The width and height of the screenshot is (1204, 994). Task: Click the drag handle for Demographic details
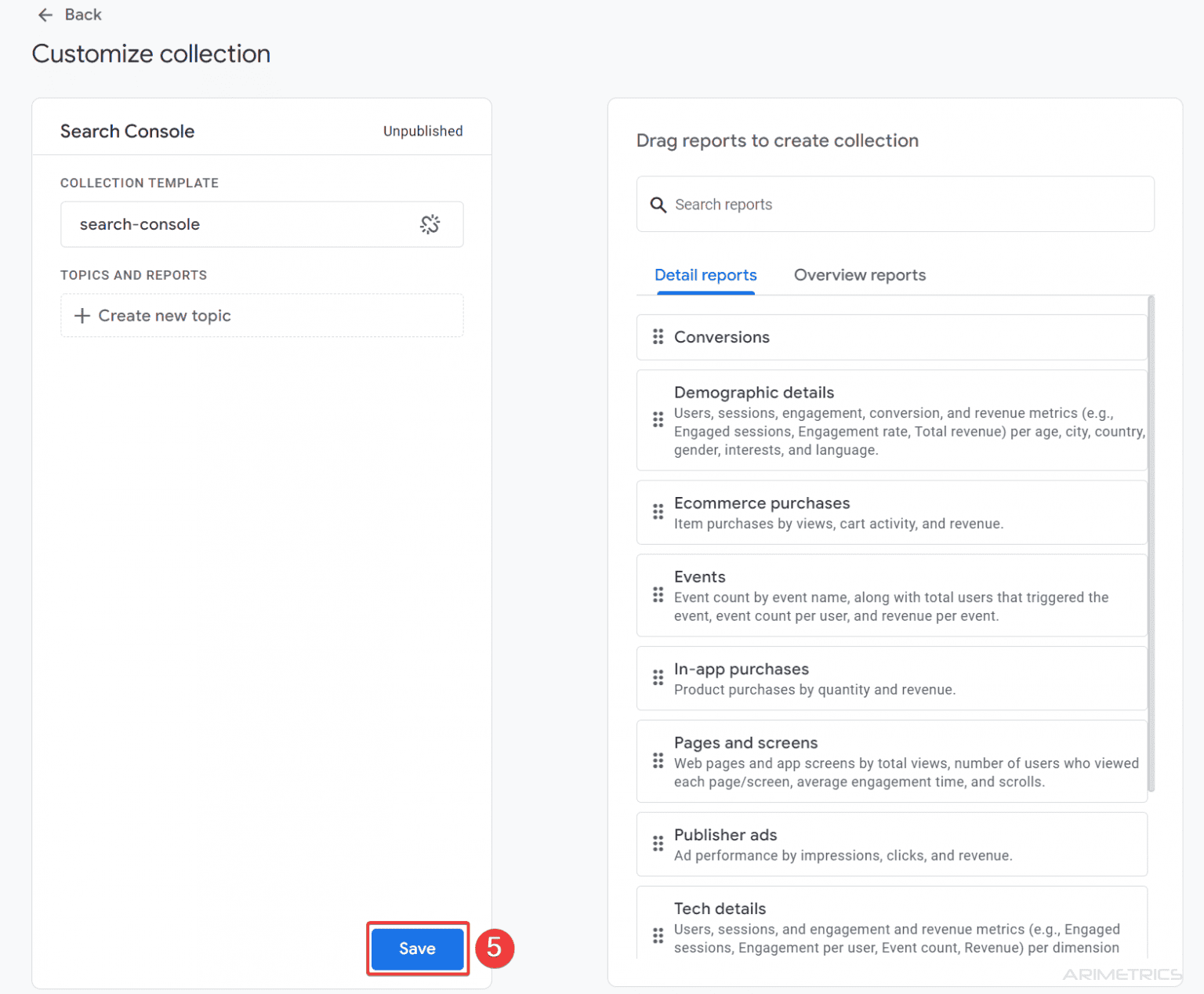click(x=658, y=420)
